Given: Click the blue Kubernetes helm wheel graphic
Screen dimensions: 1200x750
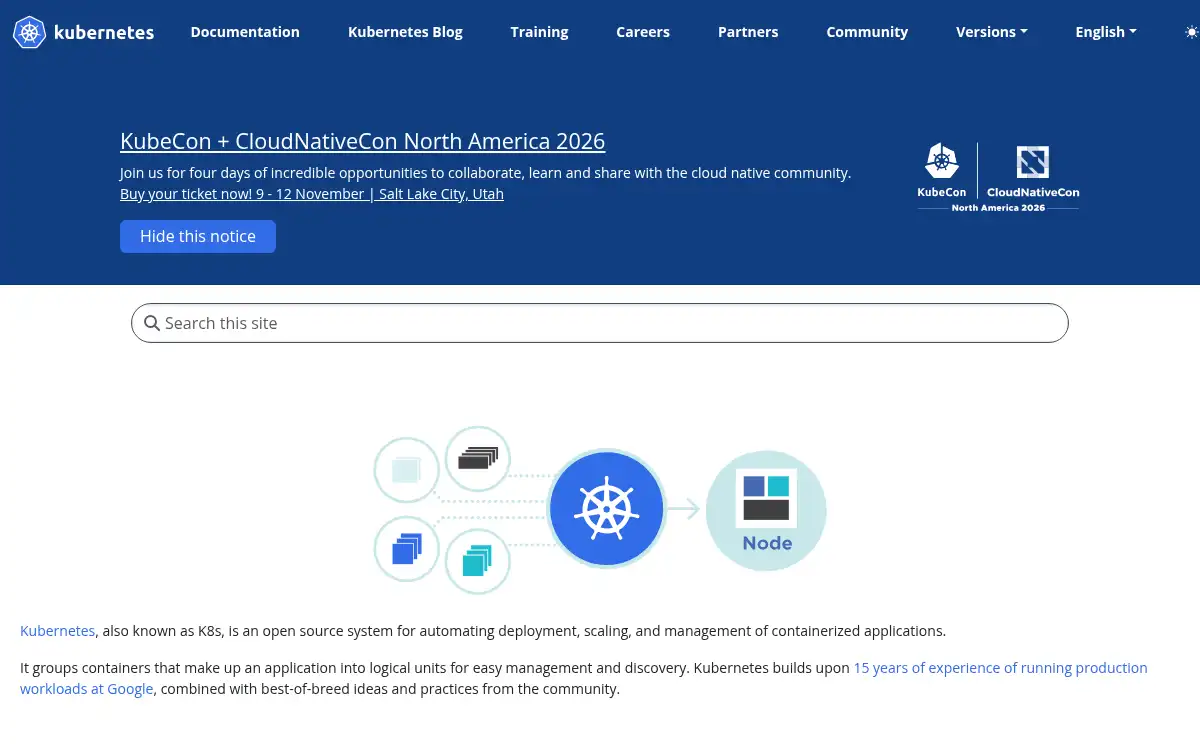Looking at the screenshot, I should 606,508.
